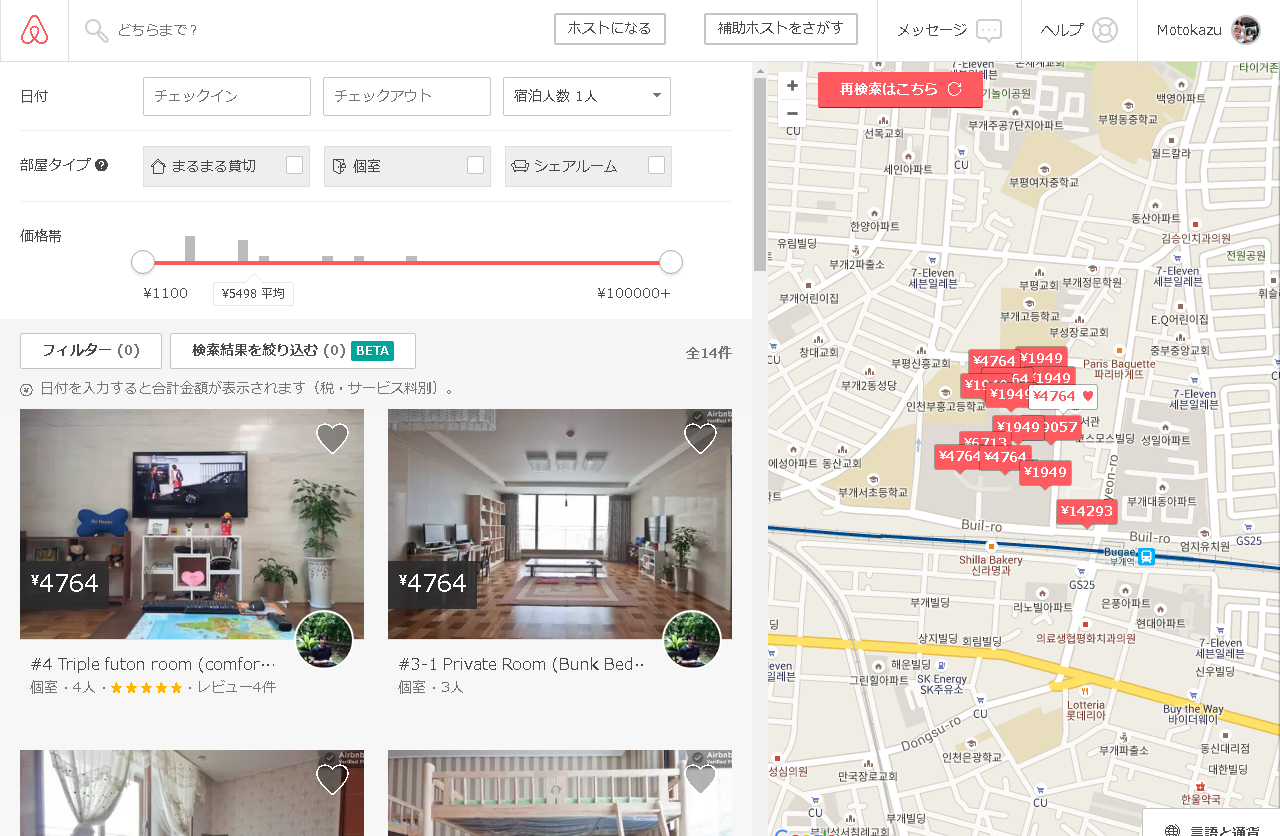Tick the まるまる貸切 checkbox
The height and width of the screenshot is (836, 1280).
(x=294, y=165)
